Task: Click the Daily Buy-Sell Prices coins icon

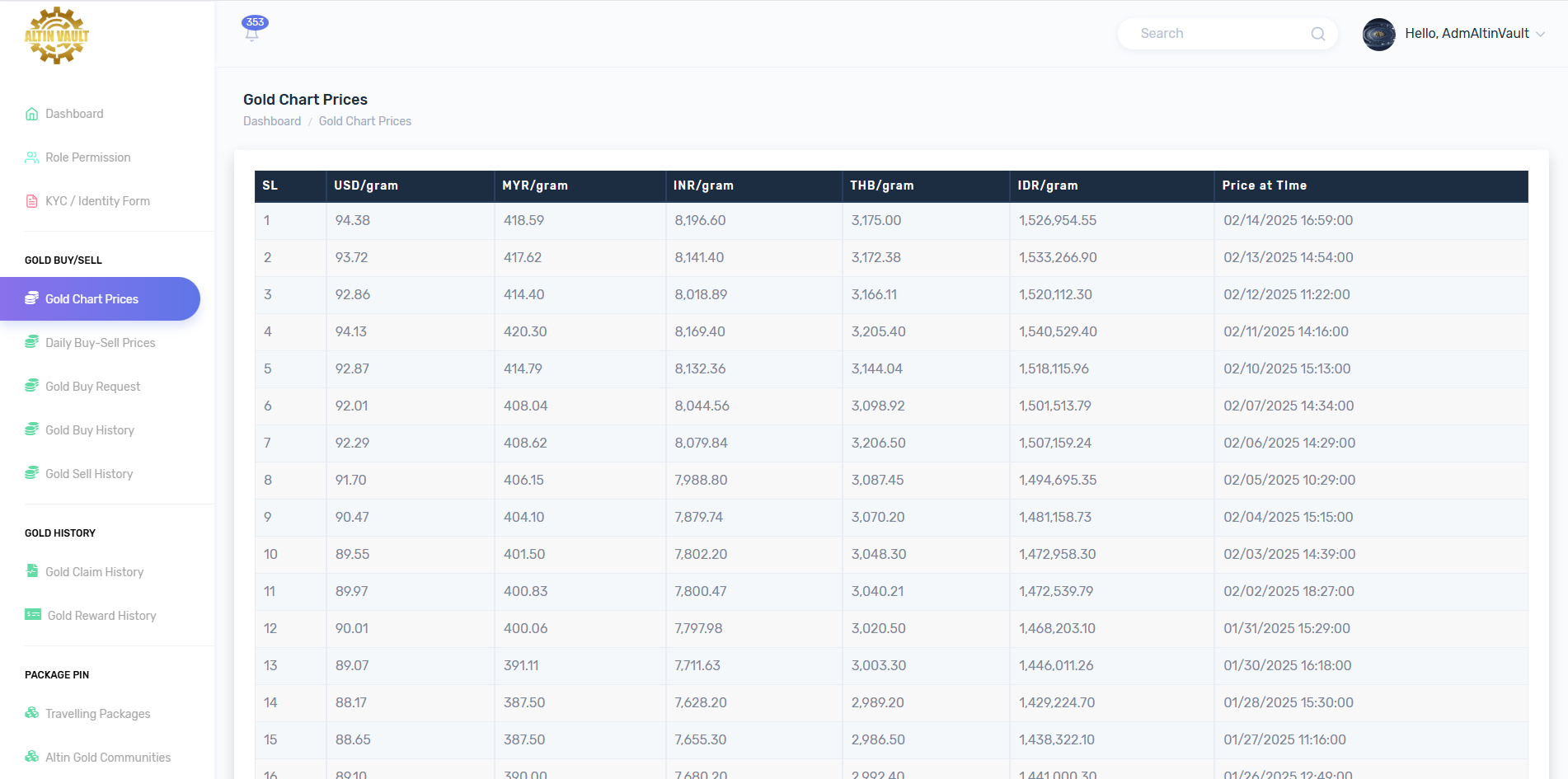Action: (x=31, y=342)
